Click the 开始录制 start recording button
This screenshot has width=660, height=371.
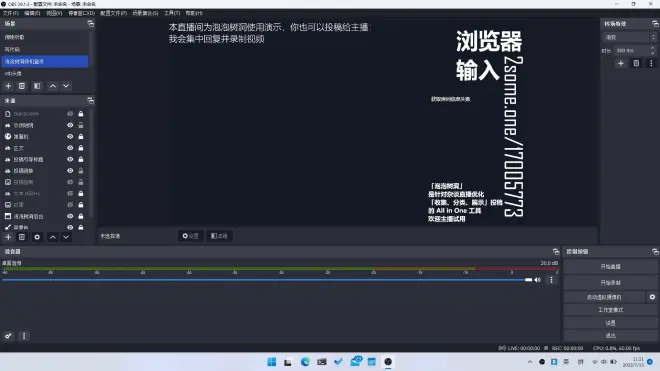click(x=610, y=283)
